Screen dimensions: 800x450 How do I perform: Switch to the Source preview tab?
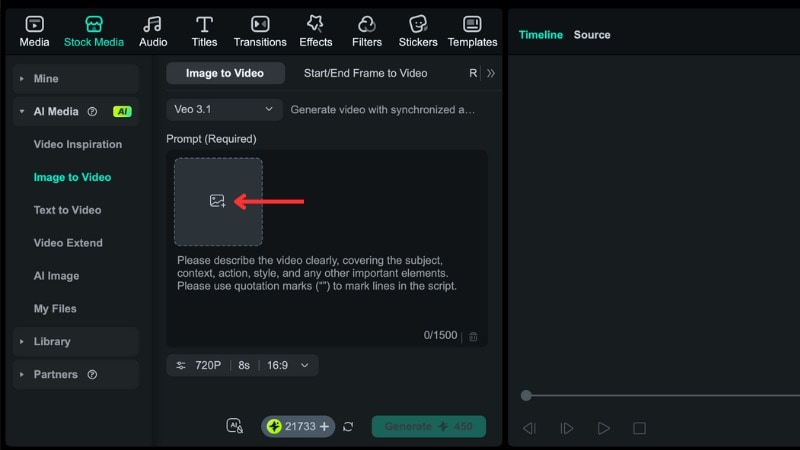[592, 35]
